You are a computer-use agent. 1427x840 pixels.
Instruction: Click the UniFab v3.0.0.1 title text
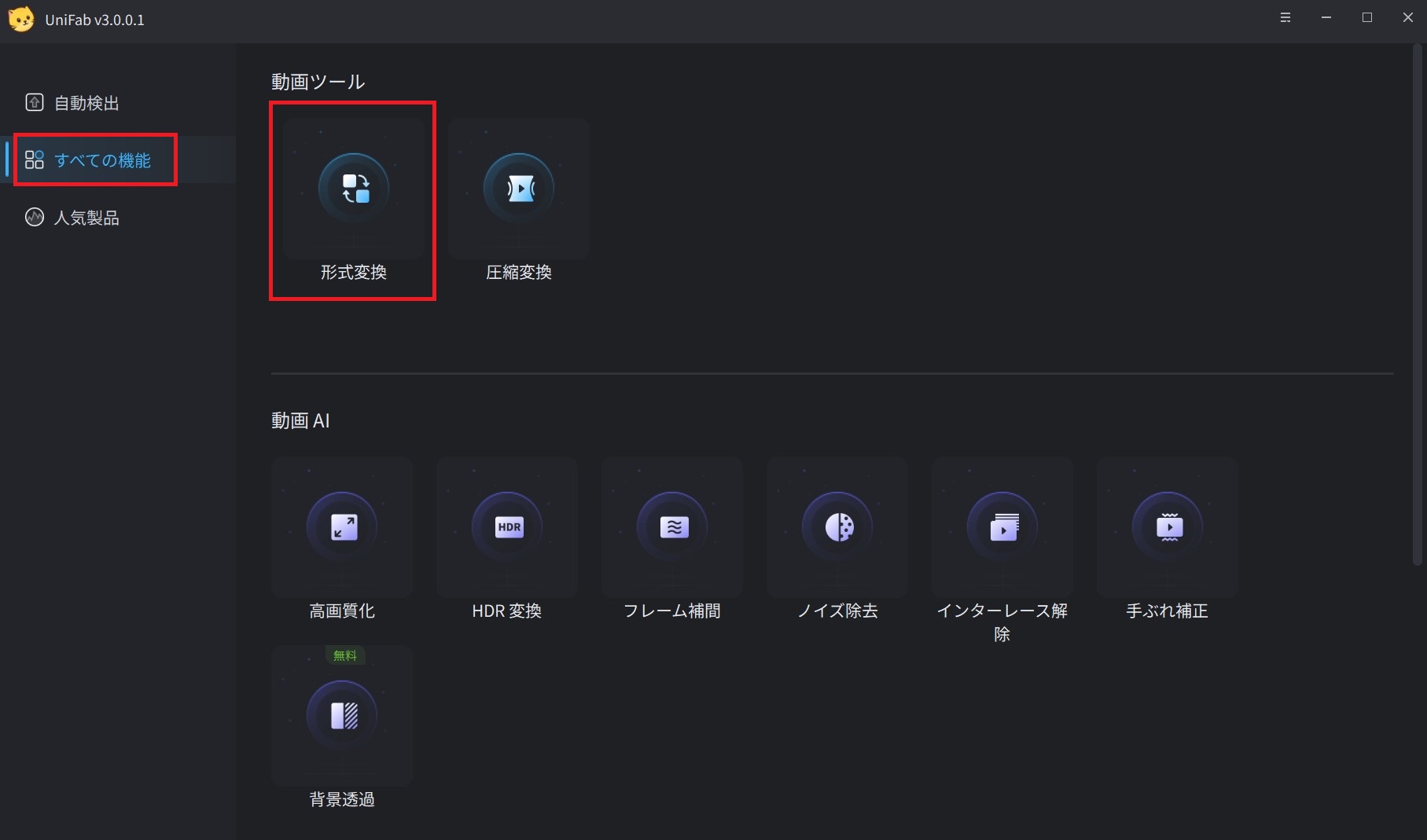(x=95, y=20)
